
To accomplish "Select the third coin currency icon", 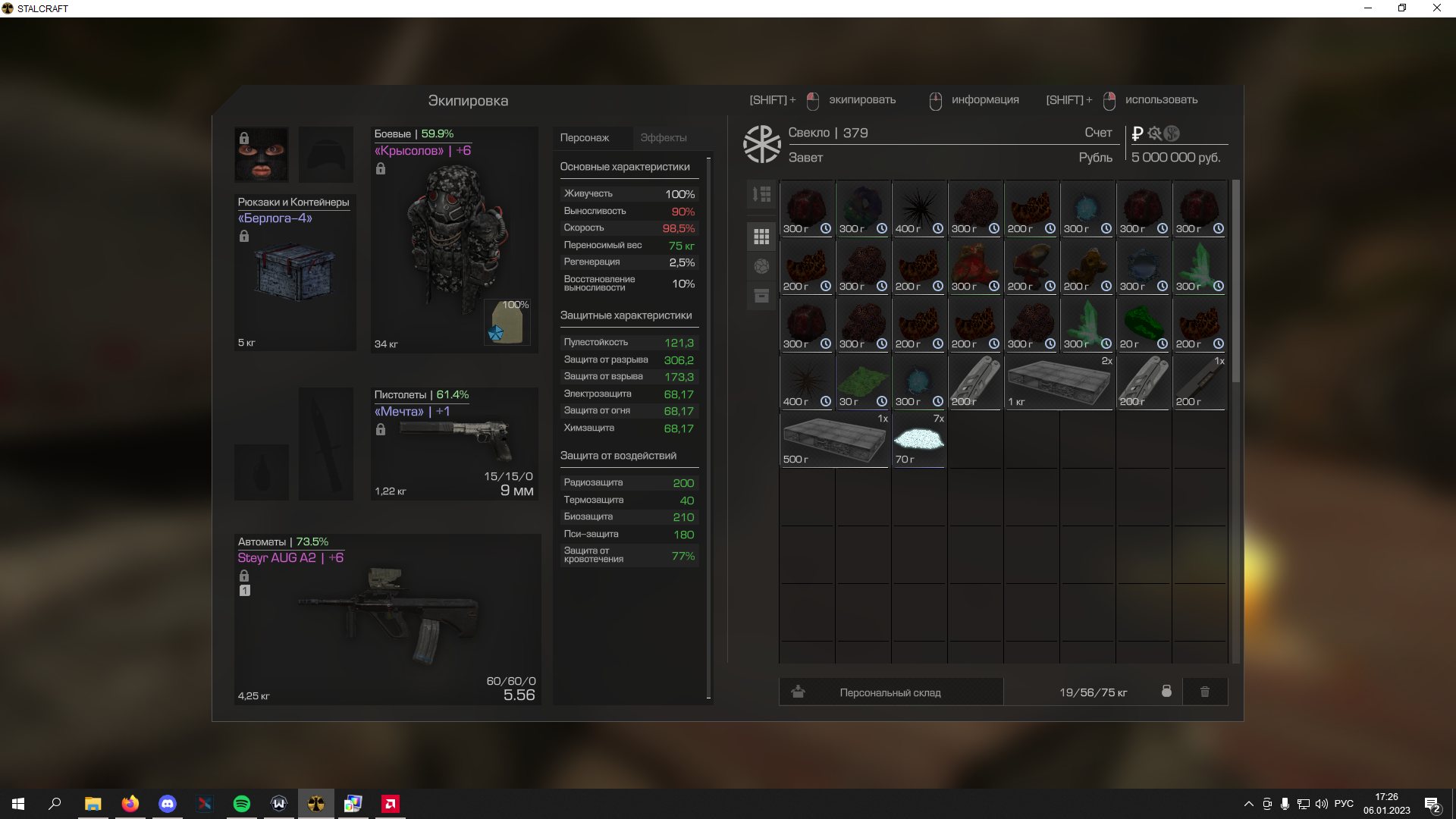I will tap(1172, 133).
